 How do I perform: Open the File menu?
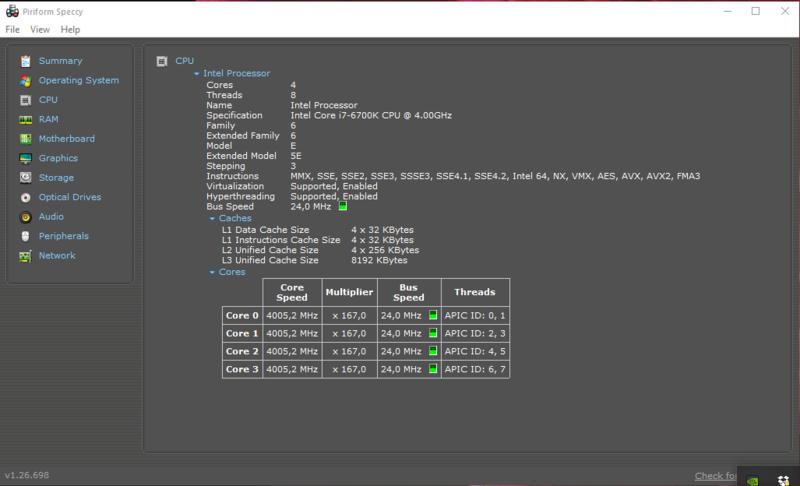click(x=12, y=30)
